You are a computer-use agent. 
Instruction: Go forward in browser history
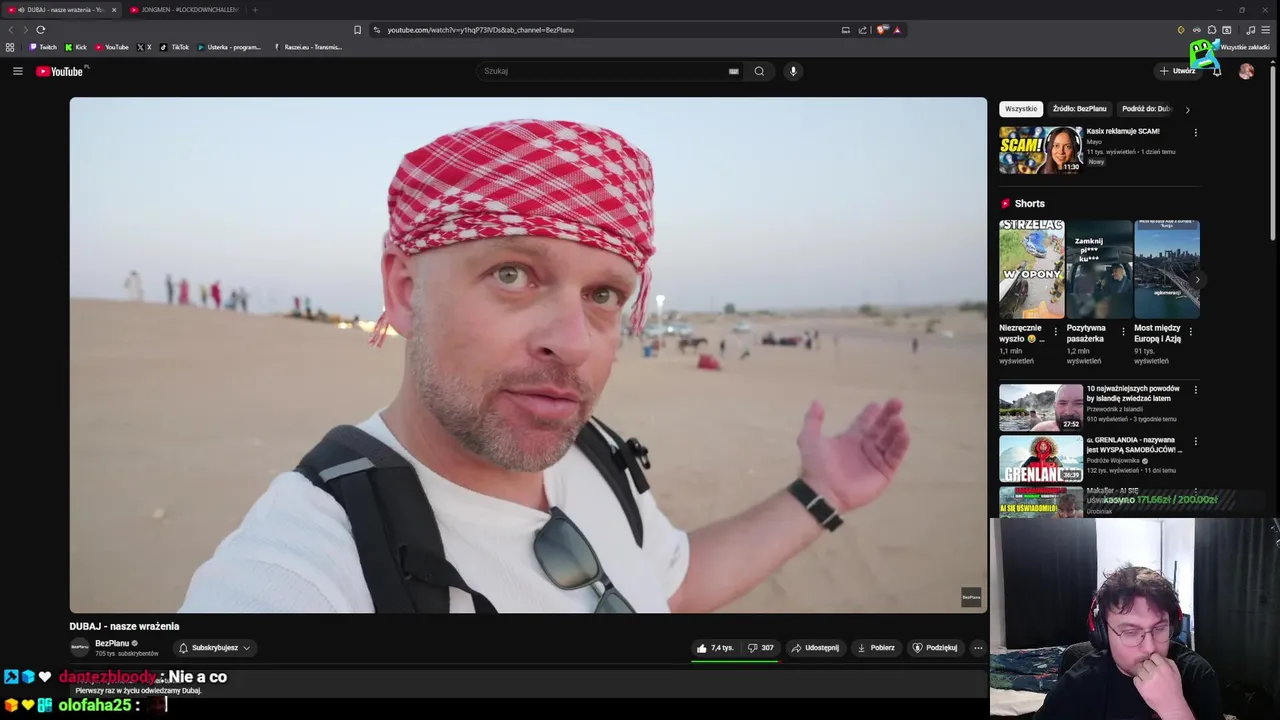click(24, 30)
